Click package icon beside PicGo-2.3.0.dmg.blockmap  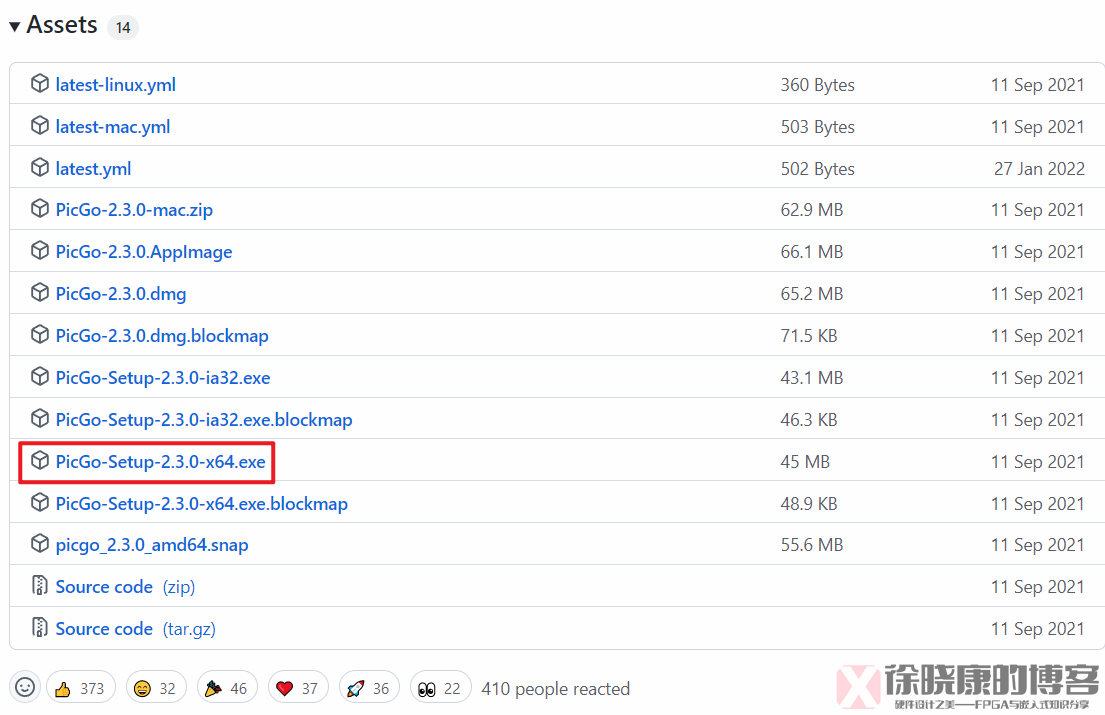39,335
